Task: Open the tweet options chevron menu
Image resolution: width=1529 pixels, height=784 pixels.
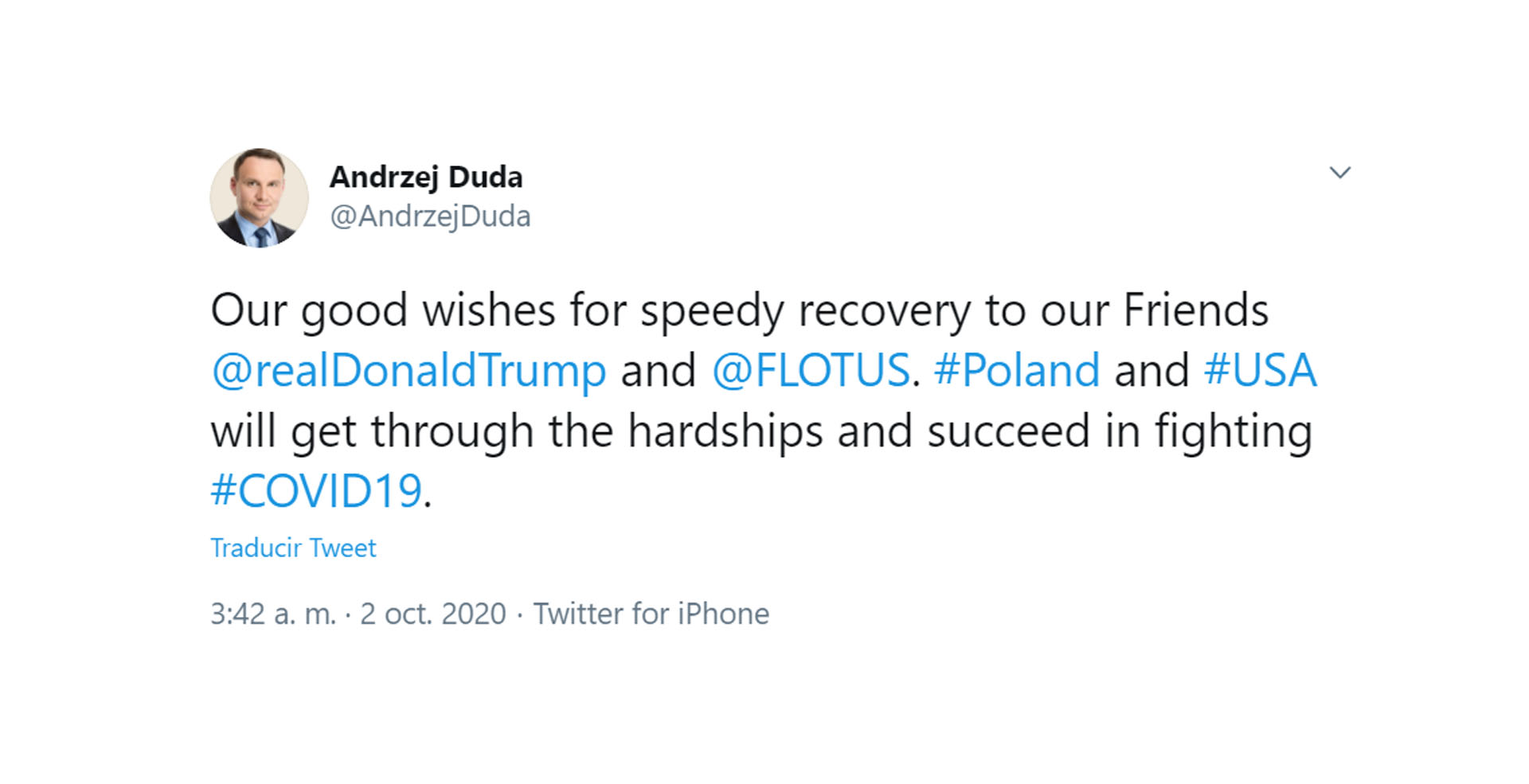Action: click(x=1340, y=173)
